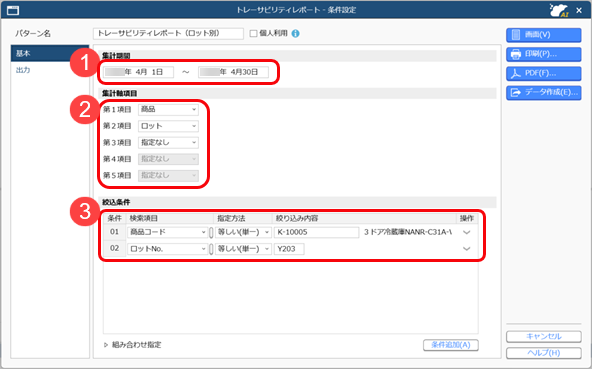Click the PDF(F)... button
This screenshot has width=592, height=369.
click(544, 73)
